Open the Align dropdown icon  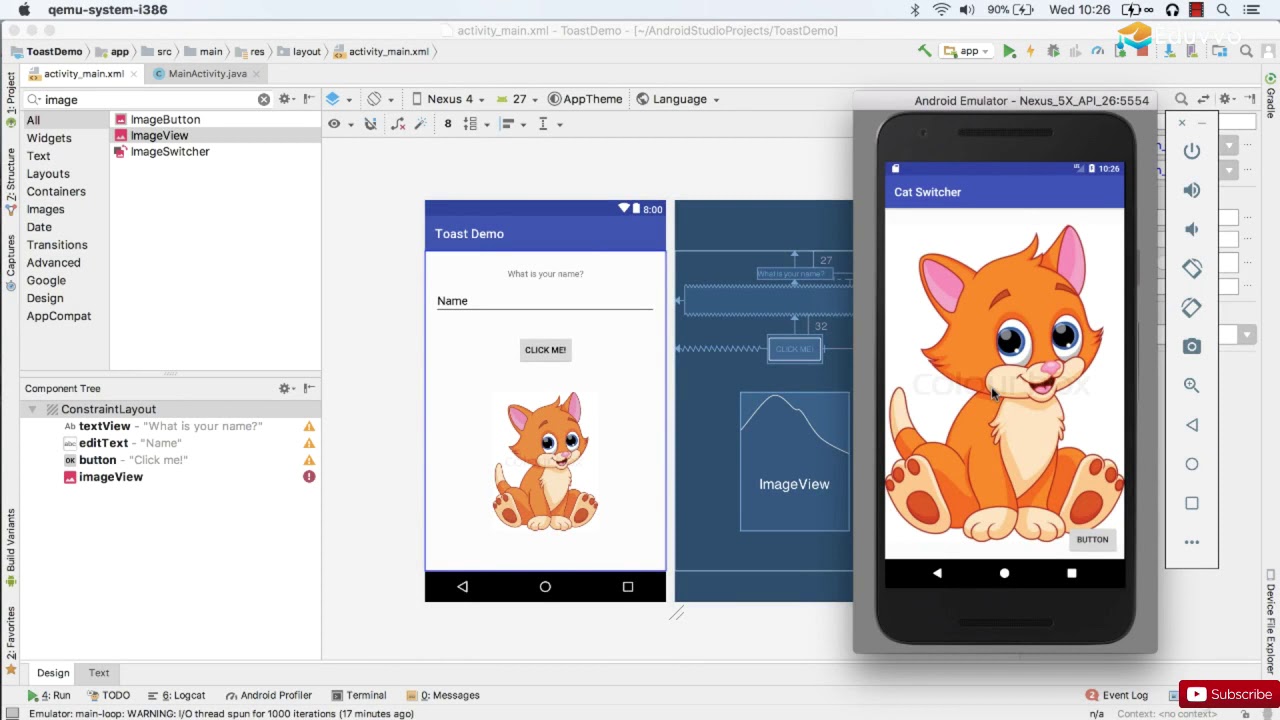512,124
